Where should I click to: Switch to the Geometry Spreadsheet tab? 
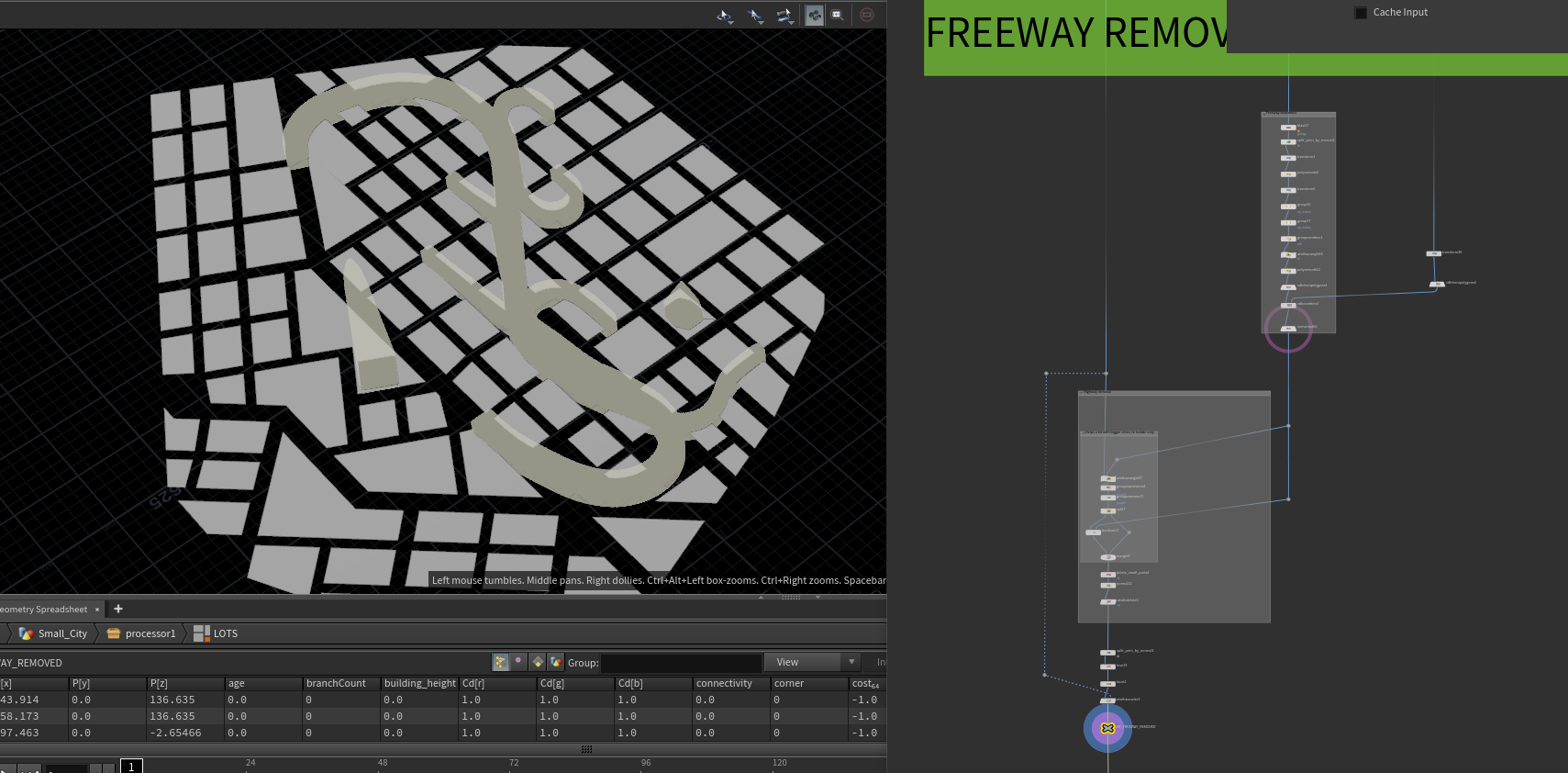click(x=44, y=610)
